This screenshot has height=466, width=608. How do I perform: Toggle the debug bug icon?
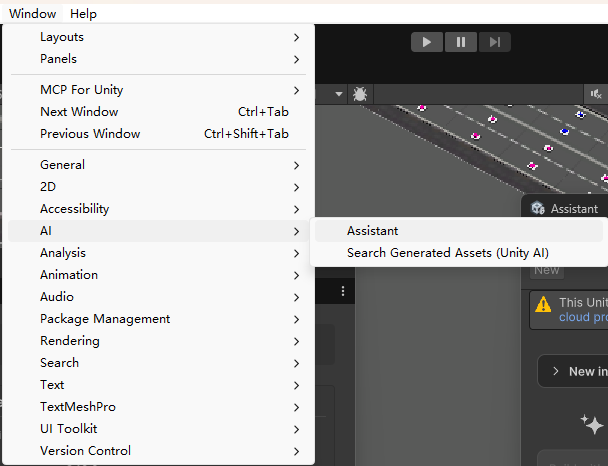coord(360,94)
